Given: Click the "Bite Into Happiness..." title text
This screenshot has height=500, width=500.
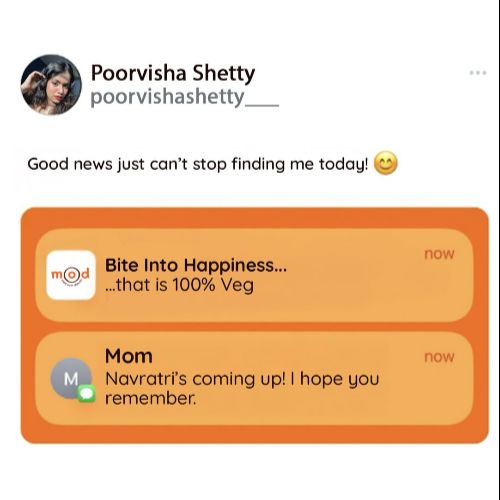Looking at the screenshot, I should (x=196, y=266).
